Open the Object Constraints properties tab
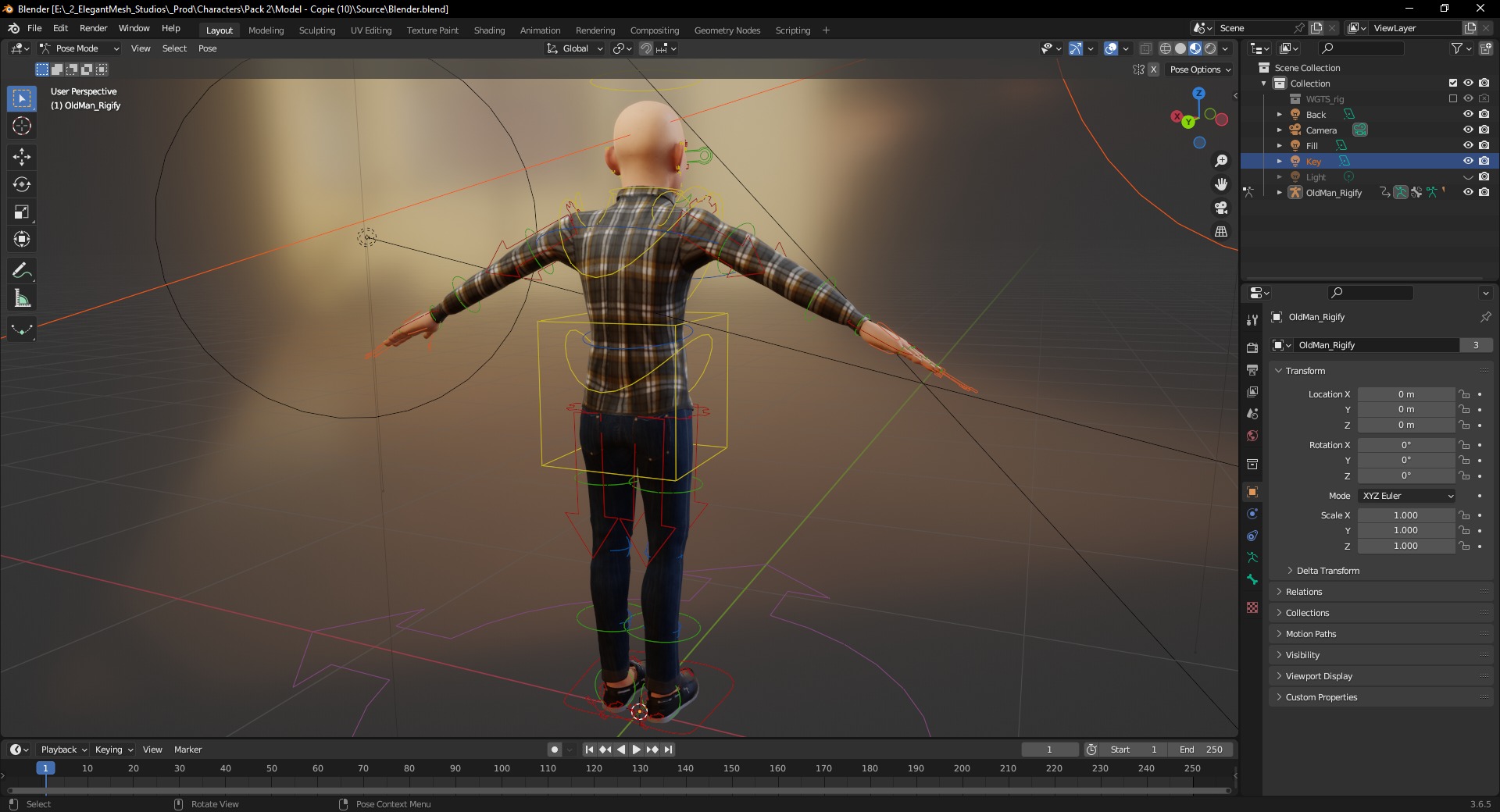This screenshot has width=1500, height=812. click(x=1252, y=536)
